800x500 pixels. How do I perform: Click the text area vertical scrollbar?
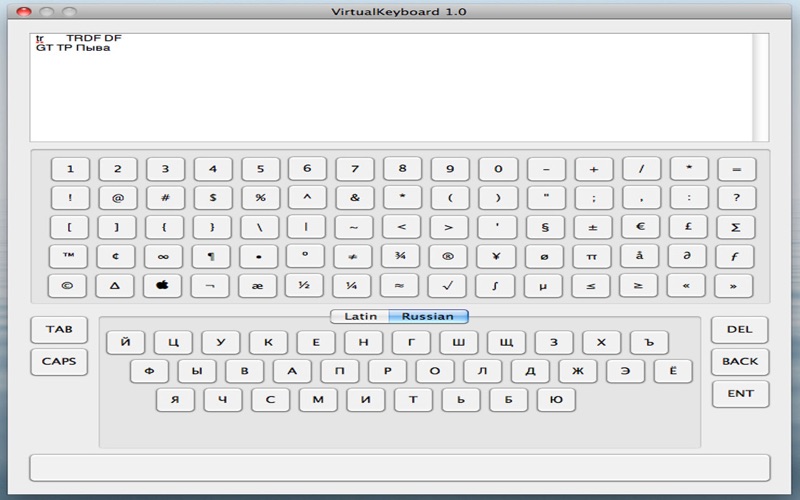pos(761,87)
